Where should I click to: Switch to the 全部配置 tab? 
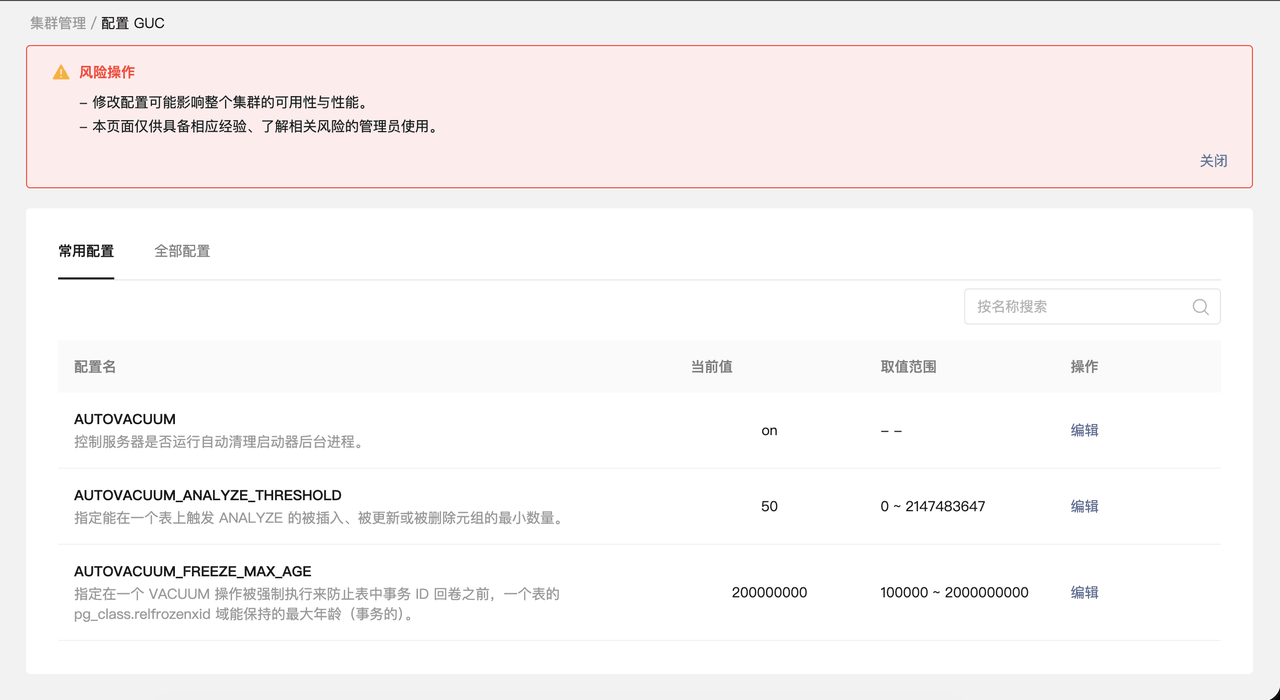pos(182,251)
